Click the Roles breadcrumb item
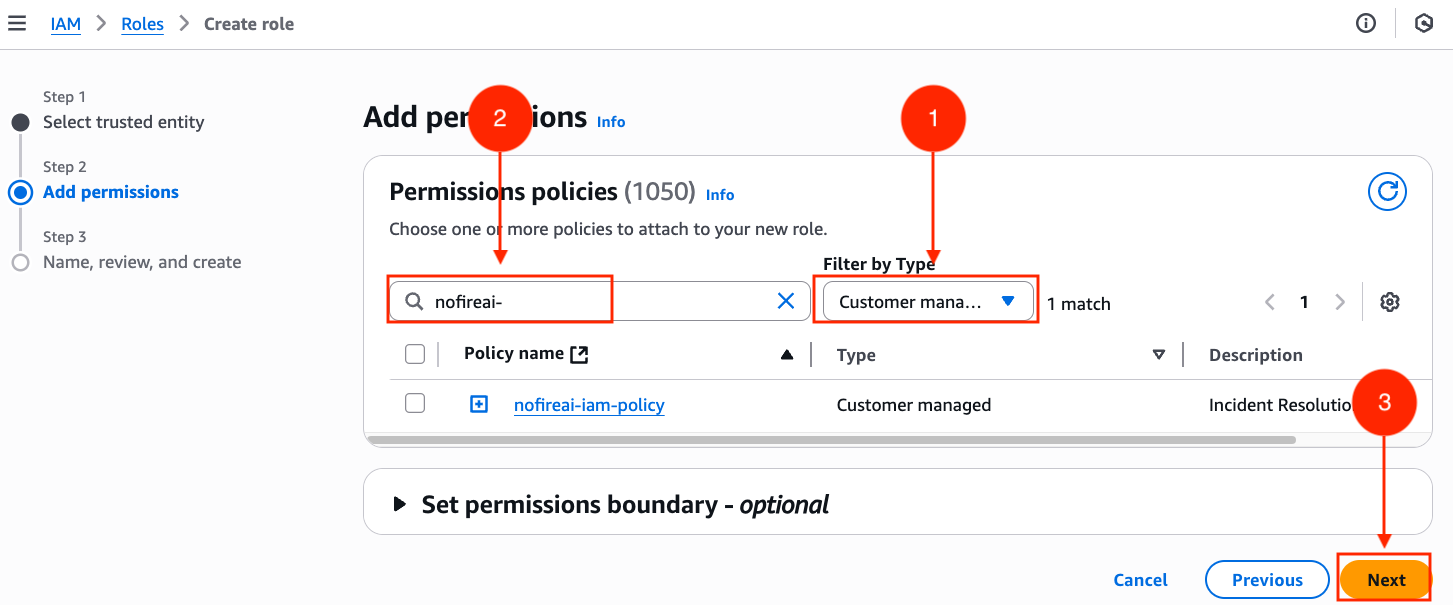The height and width of the screenshot is (605, 1453). (142, 23)
